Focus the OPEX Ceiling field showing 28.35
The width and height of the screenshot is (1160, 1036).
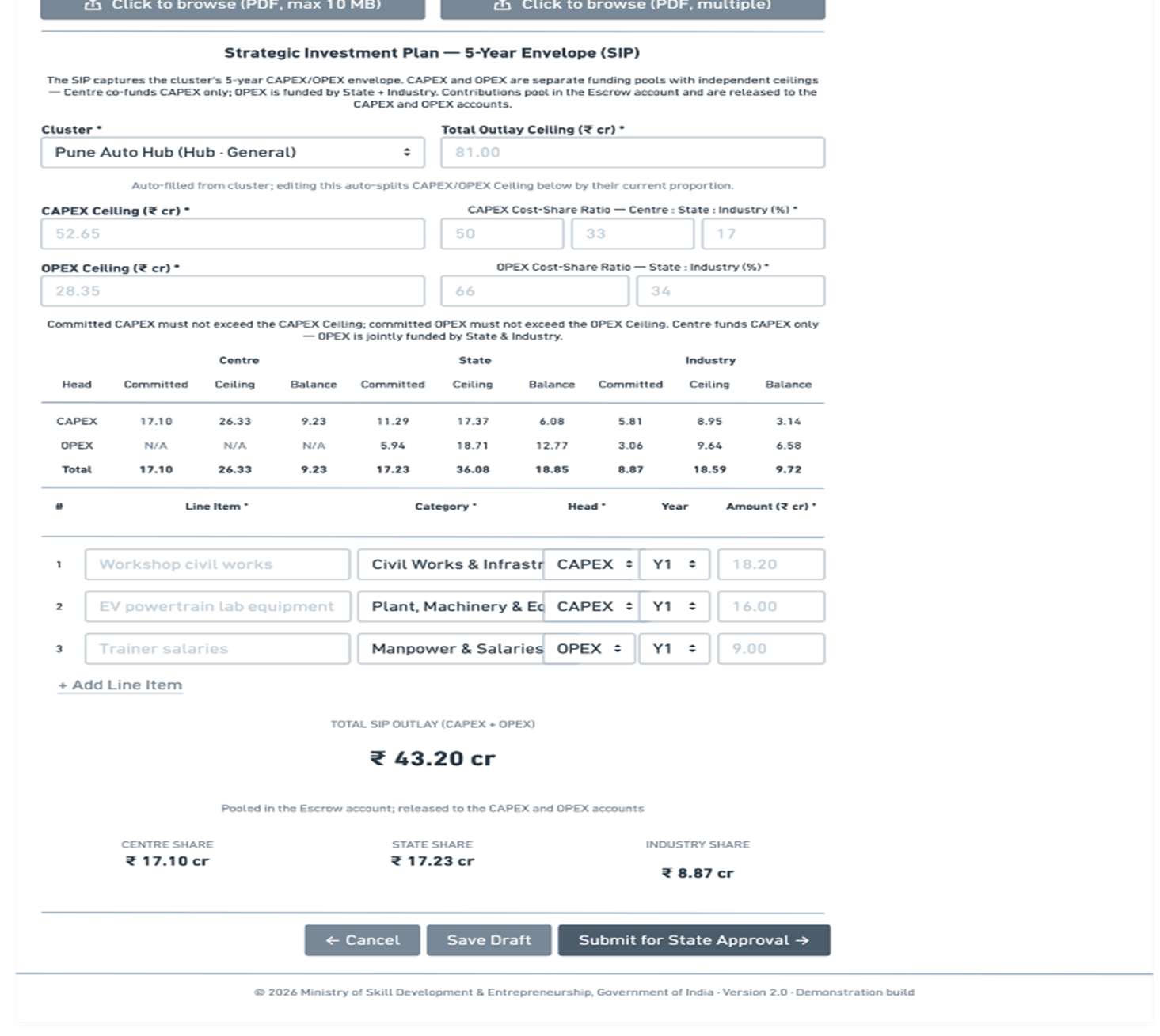pos(233,290)
